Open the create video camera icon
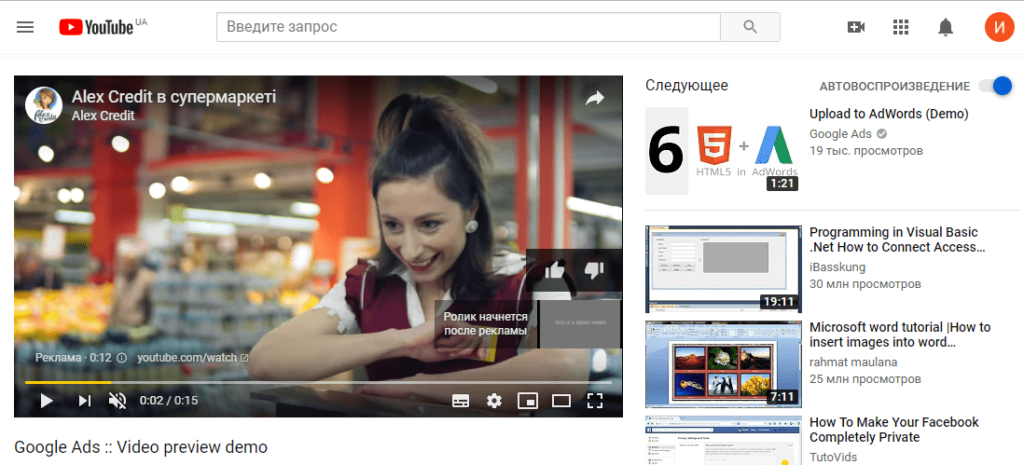The height and width of the screenshot is (465, 1024). tap(856, 27)
